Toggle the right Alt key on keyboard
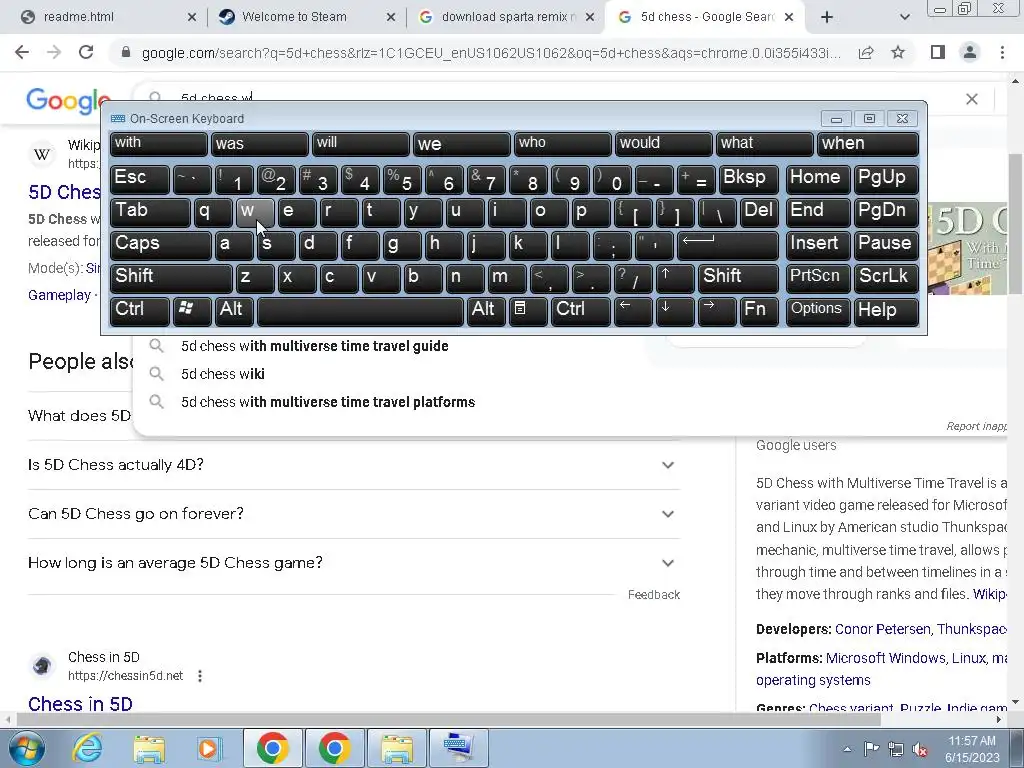 [x=485, y=310]
